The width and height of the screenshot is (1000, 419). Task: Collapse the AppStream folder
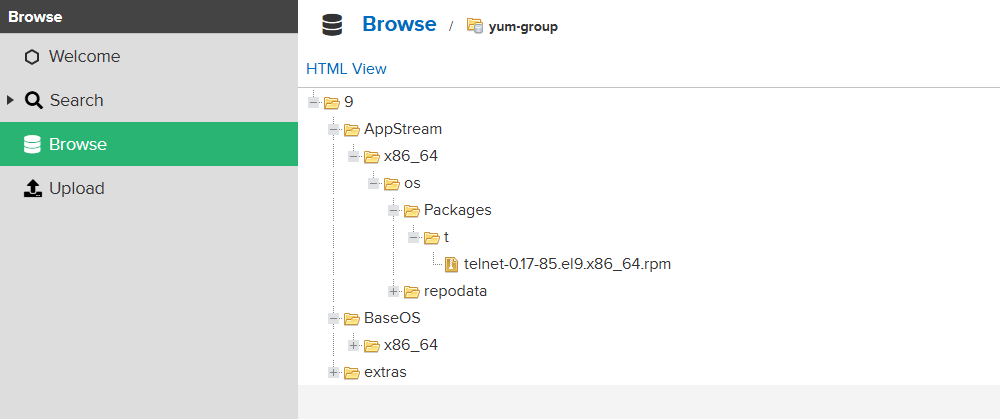334,130
